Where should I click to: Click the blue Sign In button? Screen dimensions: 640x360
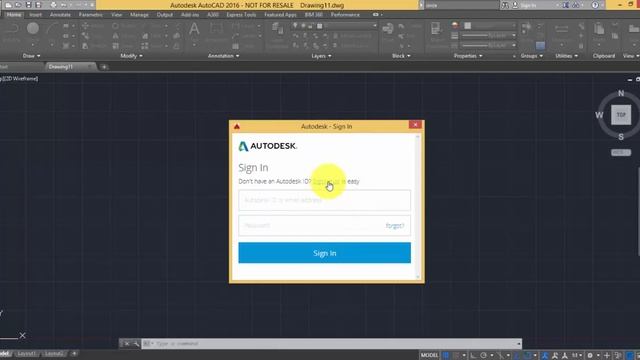[x=324, y=253]
